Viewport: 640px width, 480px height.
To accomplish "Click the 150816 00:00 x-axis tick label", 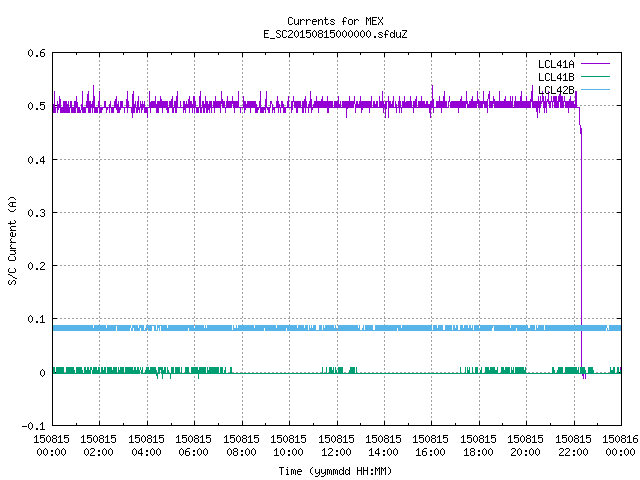I will click(x=620, y=445).
